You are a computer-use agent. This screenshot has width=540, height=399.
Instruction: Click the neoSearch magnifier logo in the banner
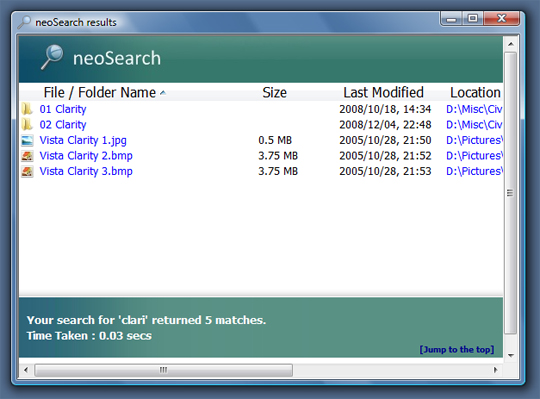(52, 57)
